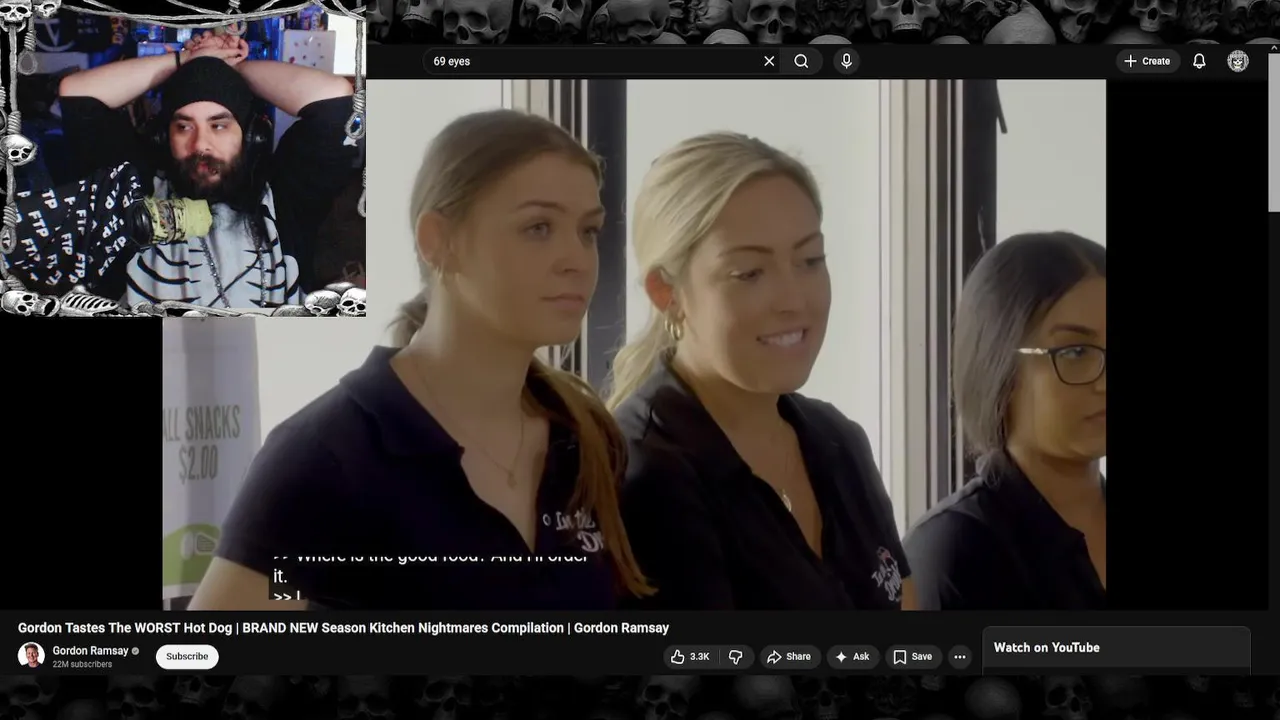Click the Watch on YouTube panel
Screen dimensions: 1280x720
click(1116, 649)
